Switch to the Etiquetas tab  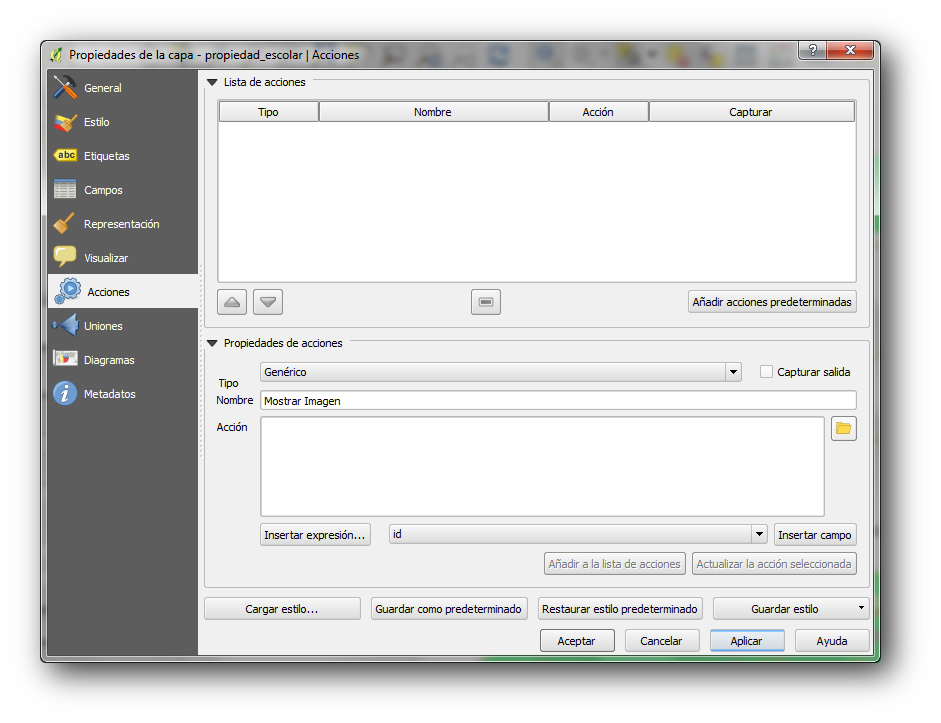[x=122, y=155]
